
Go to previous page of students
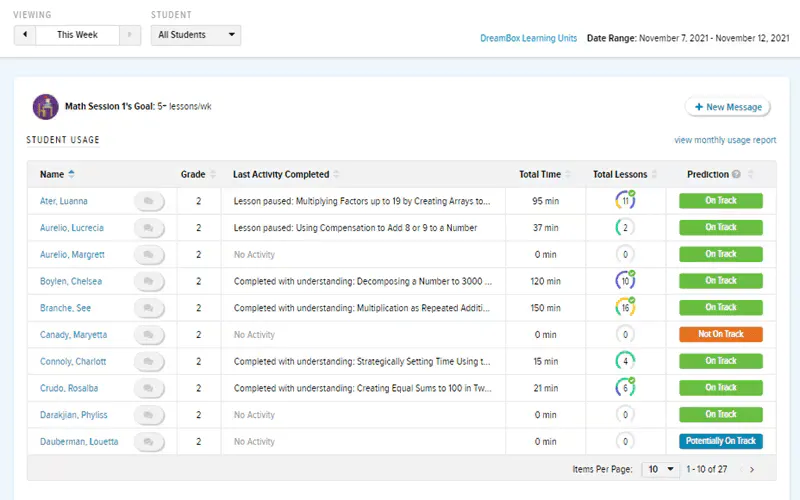[741, 469]
